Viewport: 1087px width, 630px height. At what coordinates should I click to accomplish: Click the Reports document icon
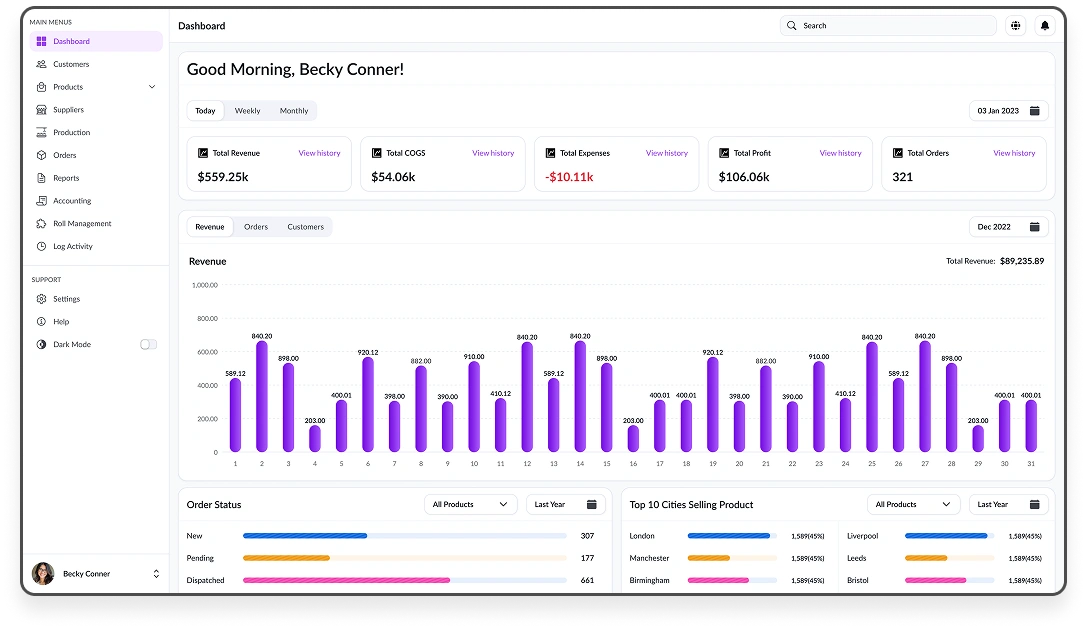tap(42, 178)
